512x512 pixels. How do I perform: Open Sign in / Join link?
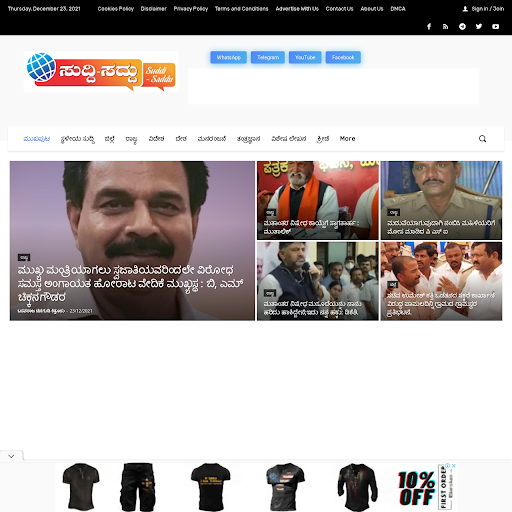point(488,9)
